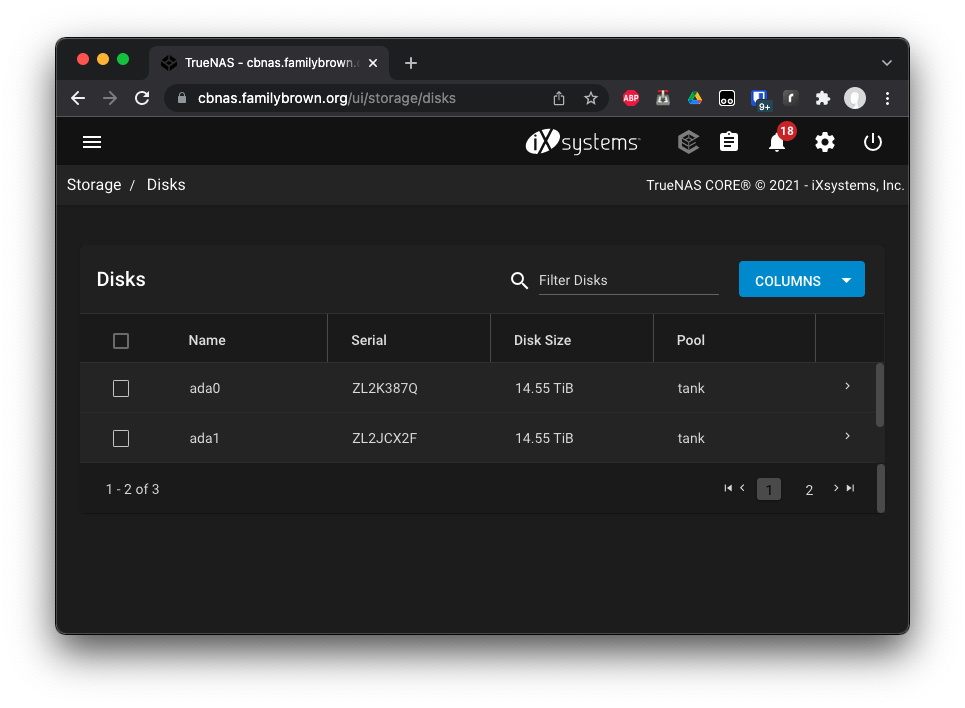Click serial ZL2JCX2F

click(384, 438)
